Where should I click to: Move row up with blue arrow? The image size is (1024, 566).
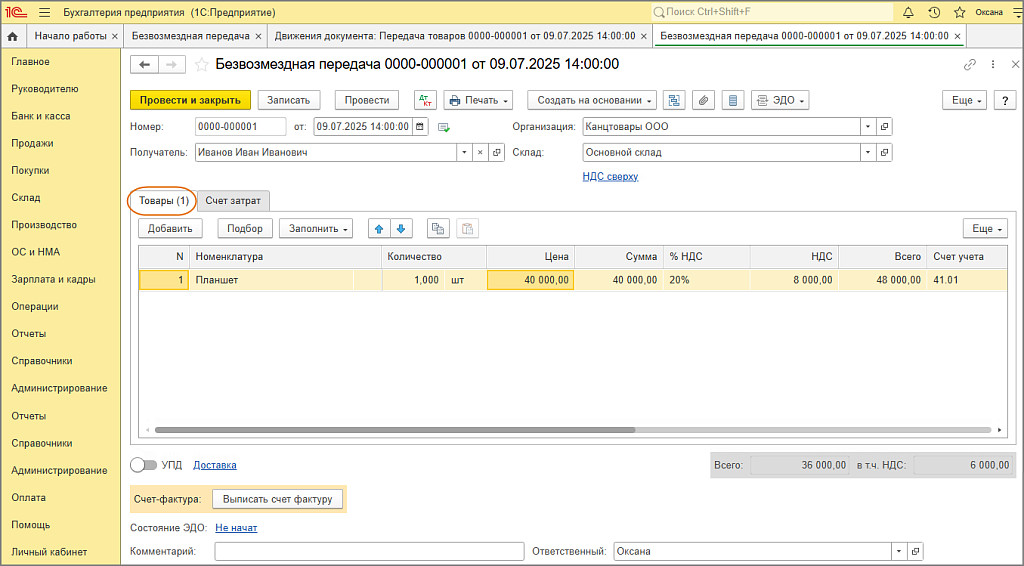click(379, 228)
